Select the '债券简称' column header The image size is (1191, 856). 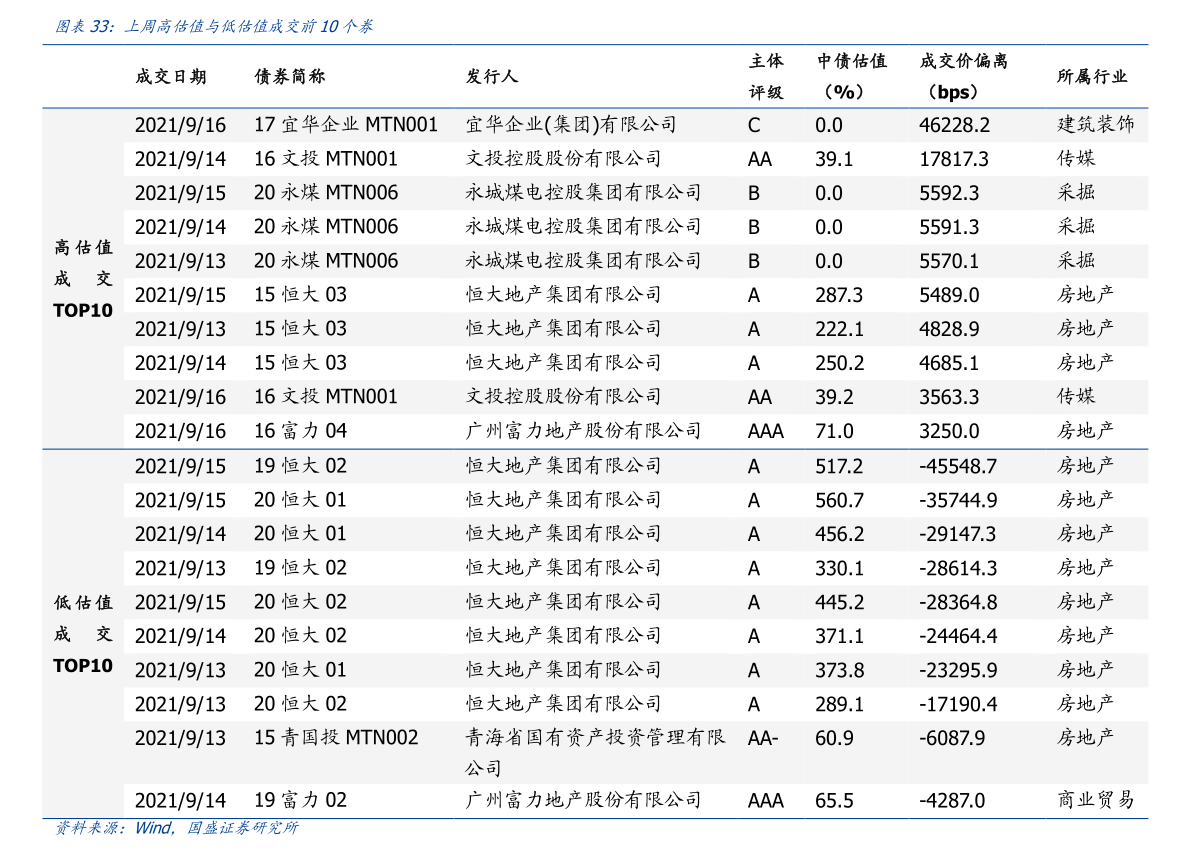coord(289,77)
